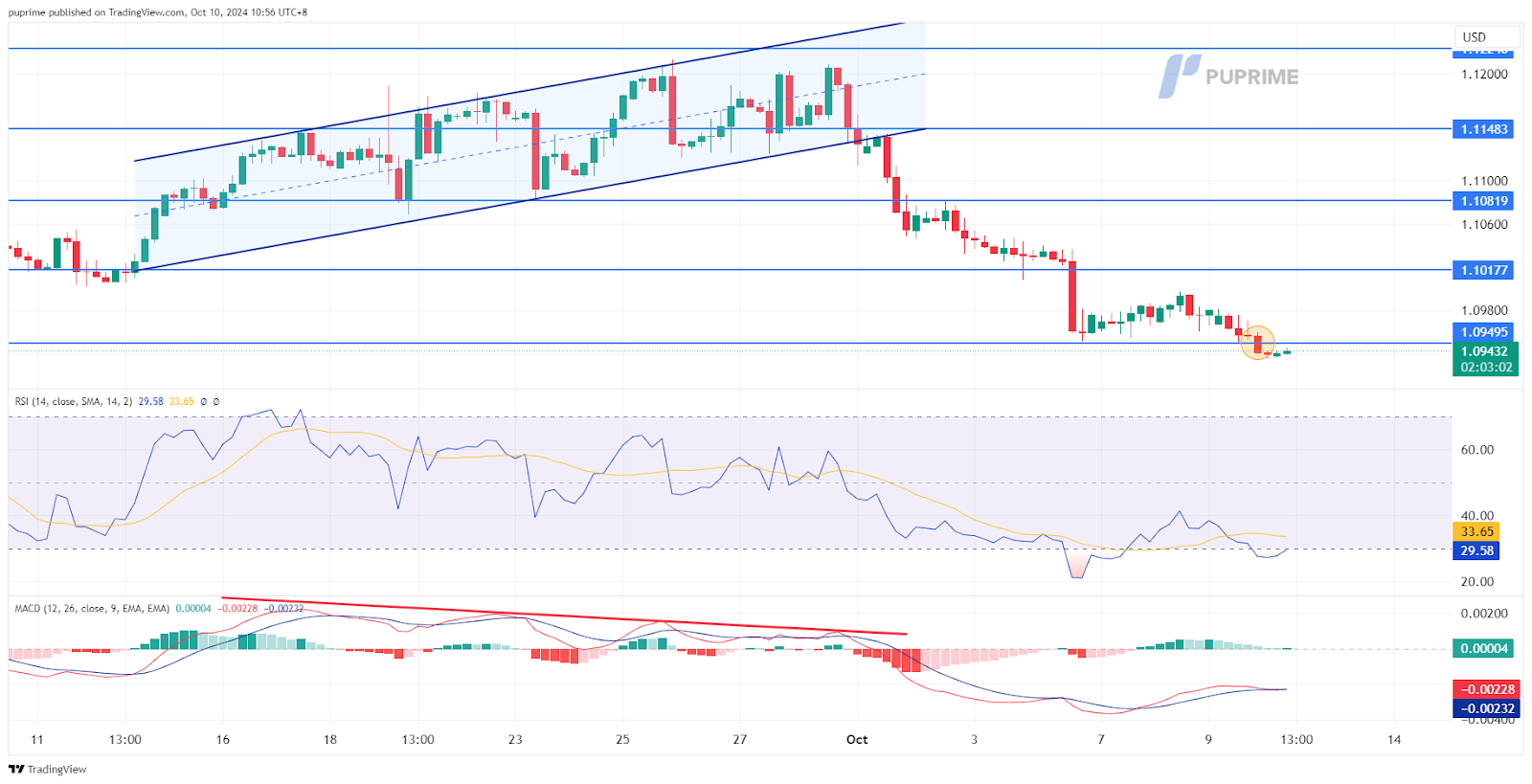The height and width of the screenshot is (784, 1532).
Task: Click the MACD histogram legend value 0.00004
Action: (193, 608)
